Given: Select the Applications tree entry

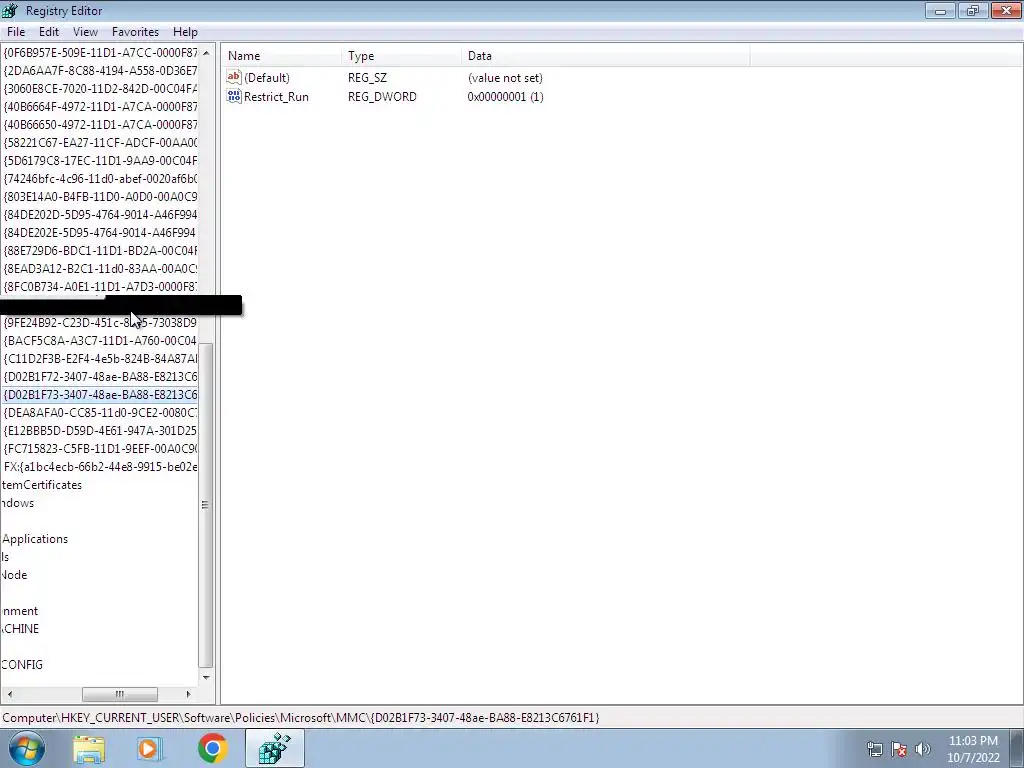Looking at the screenshot, I should 35,539.
